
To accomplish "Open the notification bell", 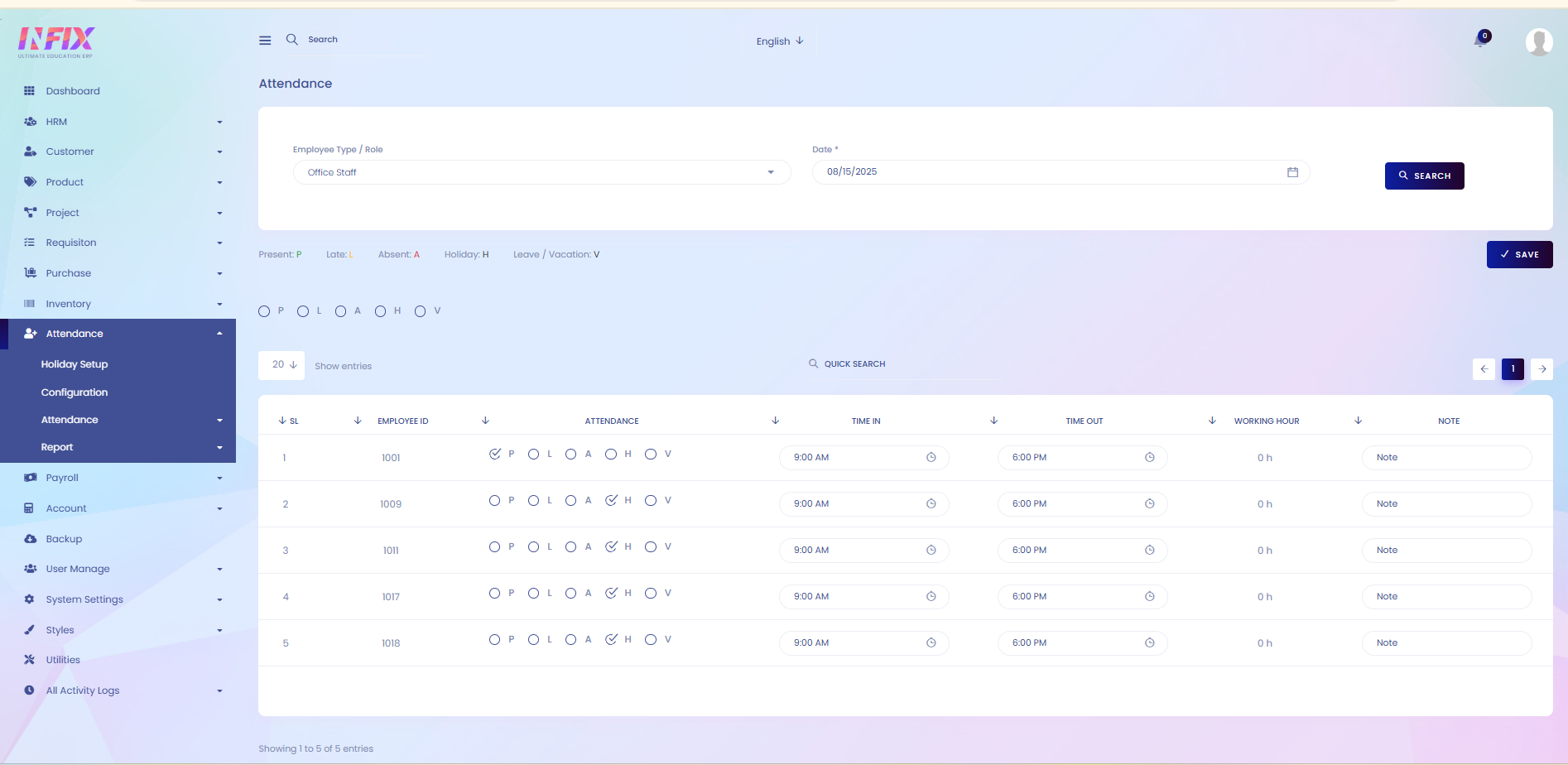I will coord(1481,40).
